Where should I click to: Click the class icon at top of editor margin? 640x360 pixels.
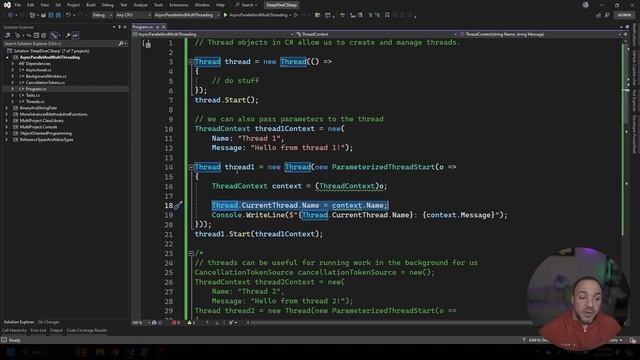tap(147, 44)
